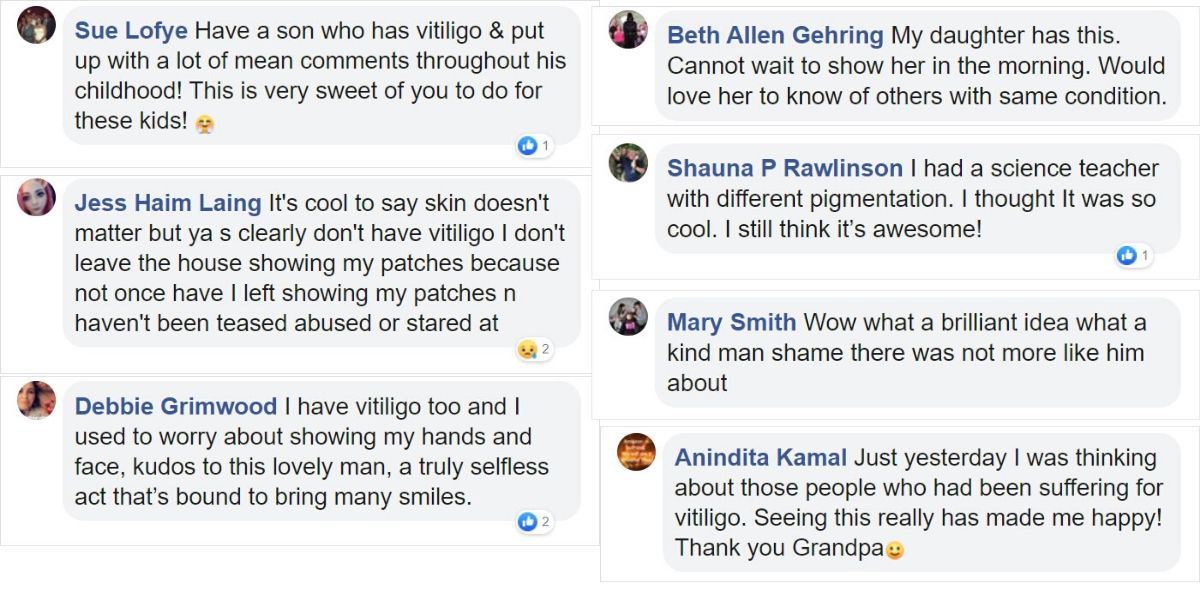This screenshot has height=600, width=1200.
Task: Open Shauna P Rawlinson's name link
Action: click(785, 169)
